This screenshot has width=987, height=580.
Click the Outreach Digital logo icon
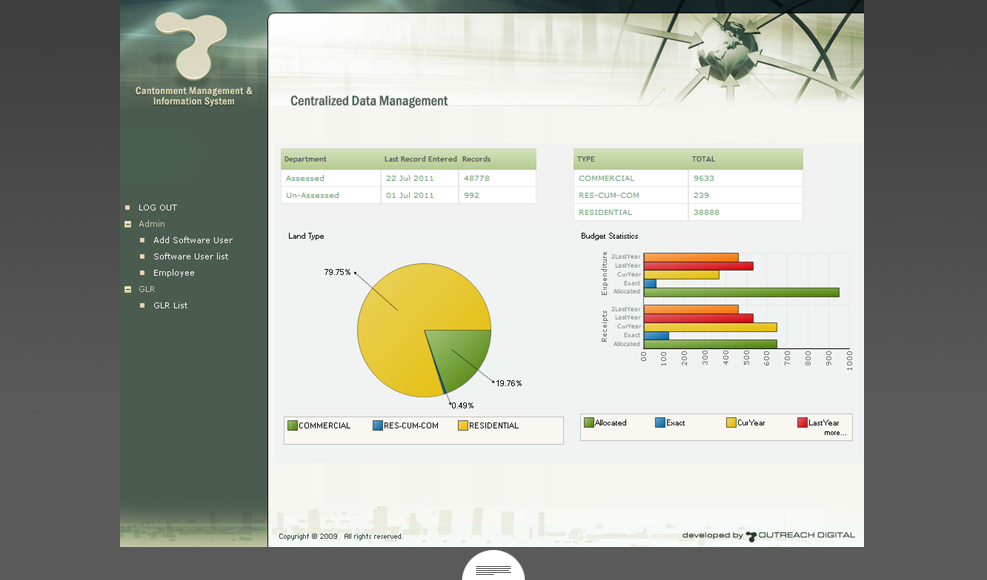tap(751, 536)
